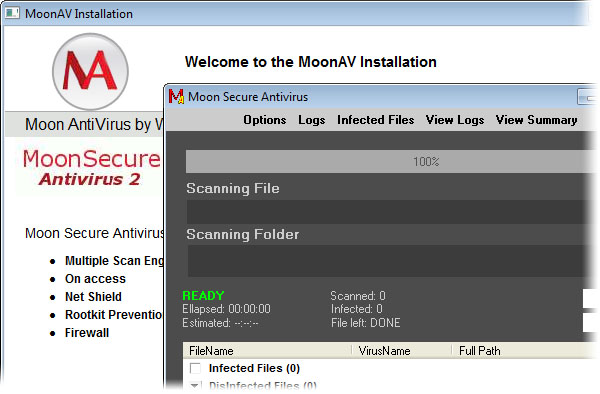
Task: Click the Multiple Scan Eng bullet text
Action: tap(114, 261)
